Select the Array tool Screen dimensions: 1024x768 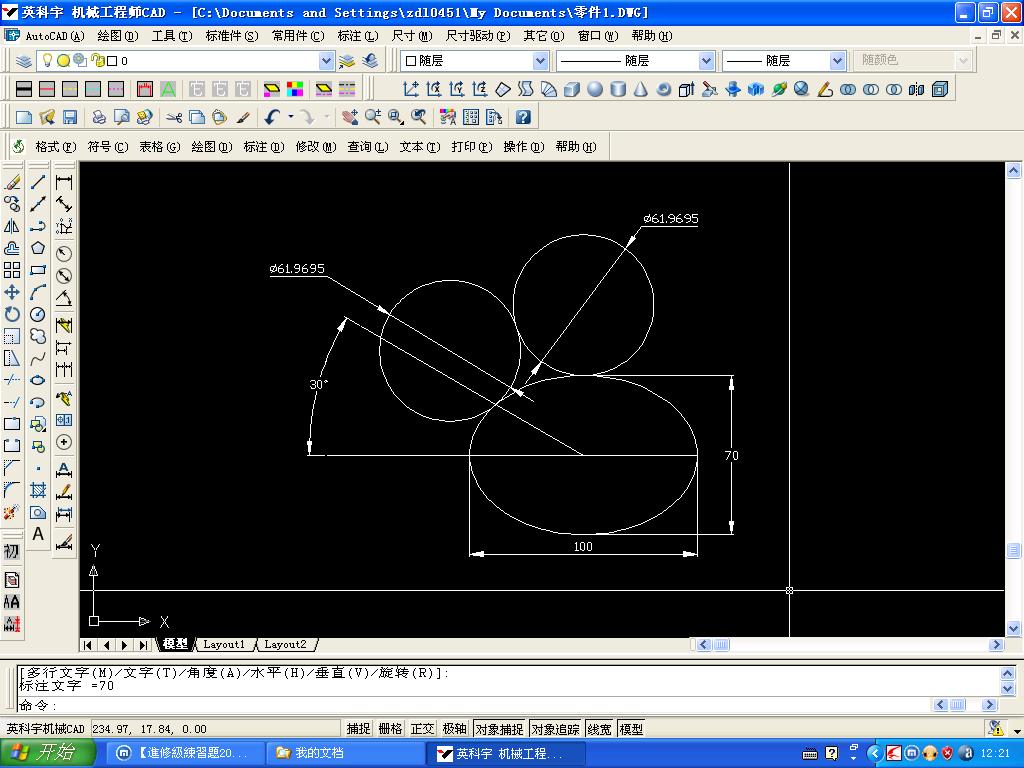tap(12, 270)
